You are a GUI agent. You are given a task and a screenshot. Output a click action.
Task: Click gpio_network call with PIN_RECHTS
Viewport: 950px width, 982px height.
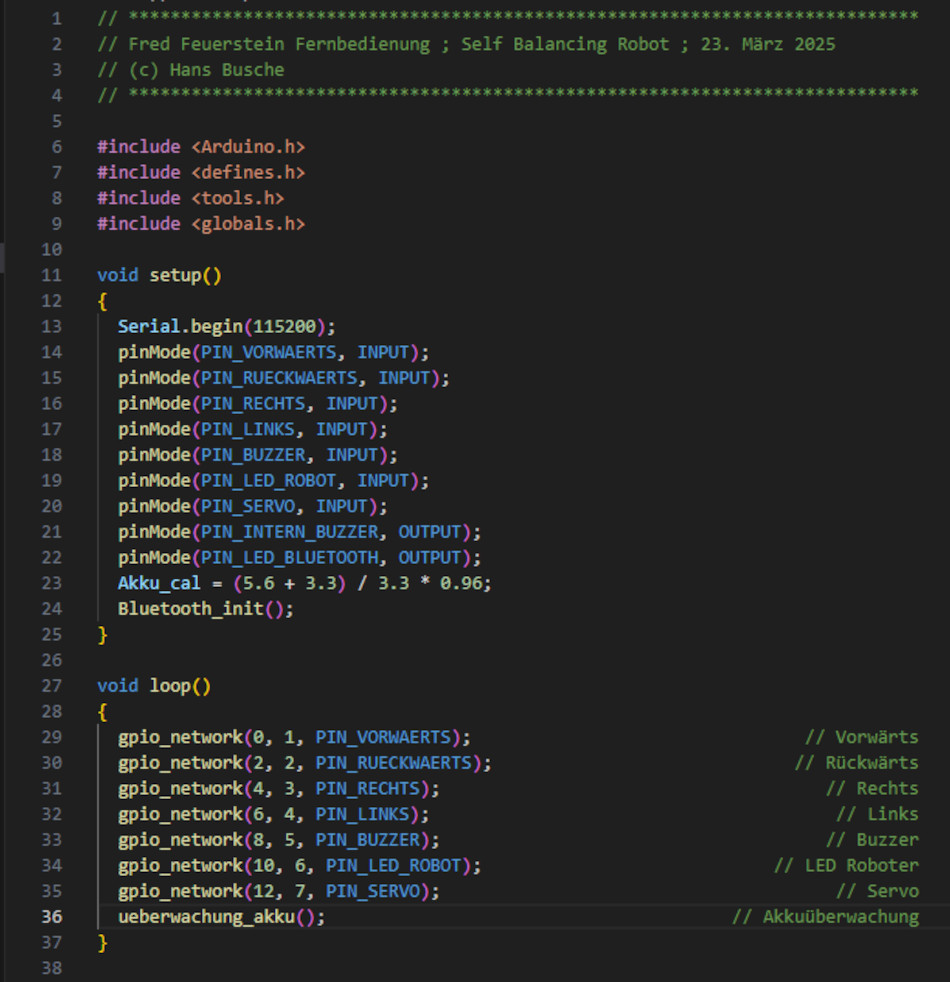coord(279,788)
